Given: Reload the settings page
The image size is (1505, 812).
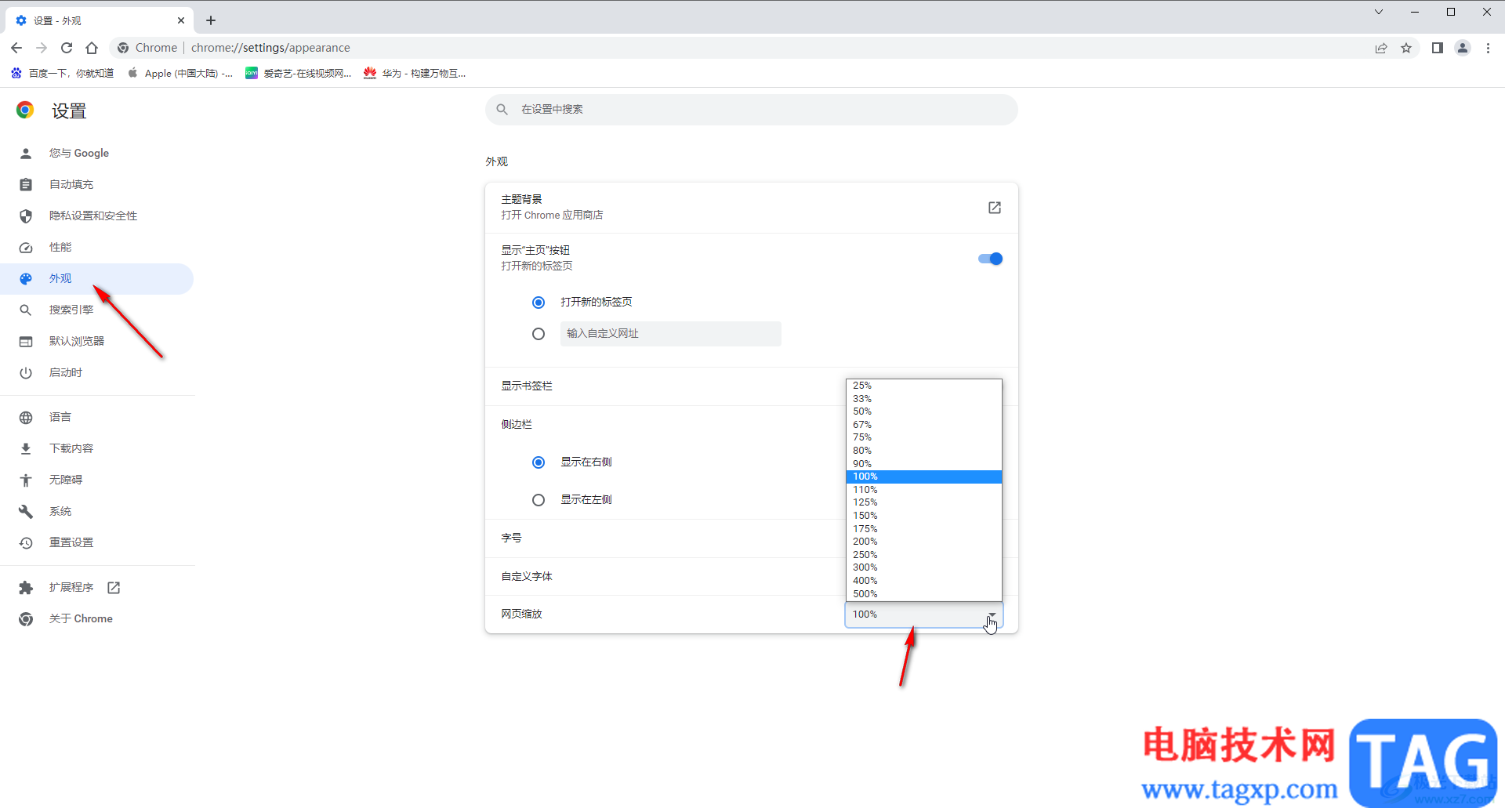Looking at the screenshot, I should click(x=67, y=48).
